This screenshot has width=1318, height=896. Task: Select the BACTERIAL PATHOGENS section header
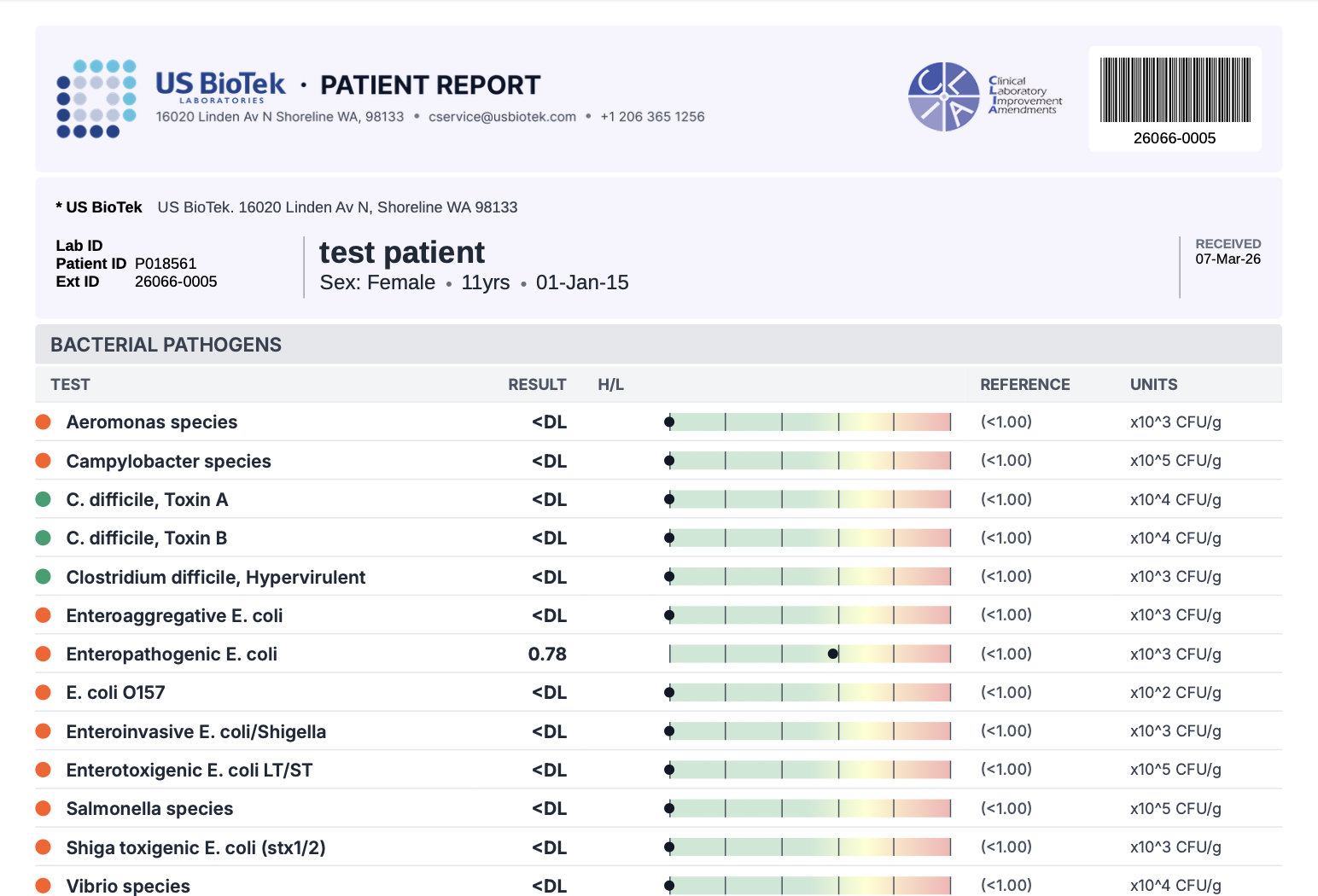[166, 345]
